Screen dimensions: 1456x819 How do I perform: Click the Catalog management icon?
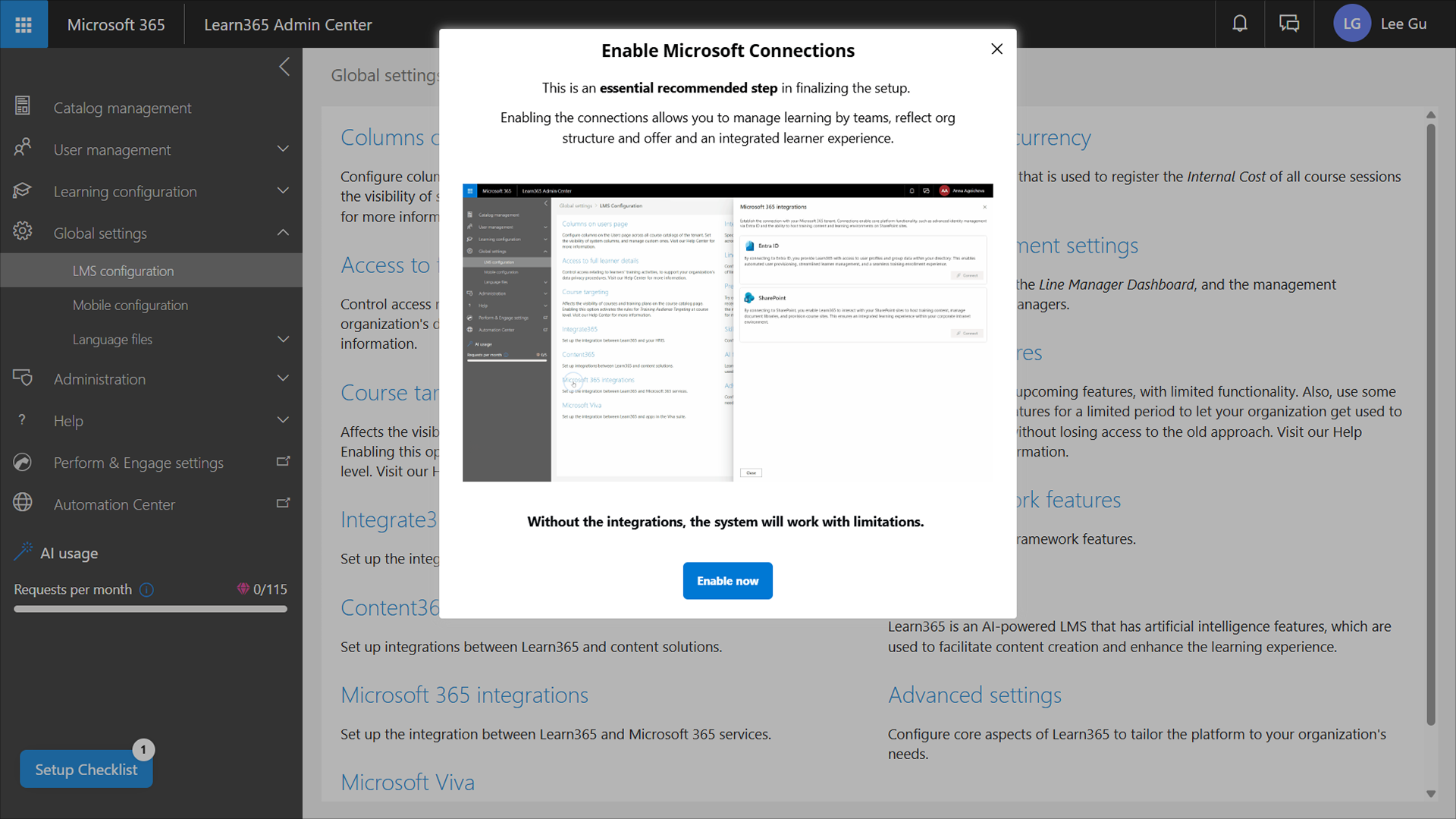[x=23, y=106]
